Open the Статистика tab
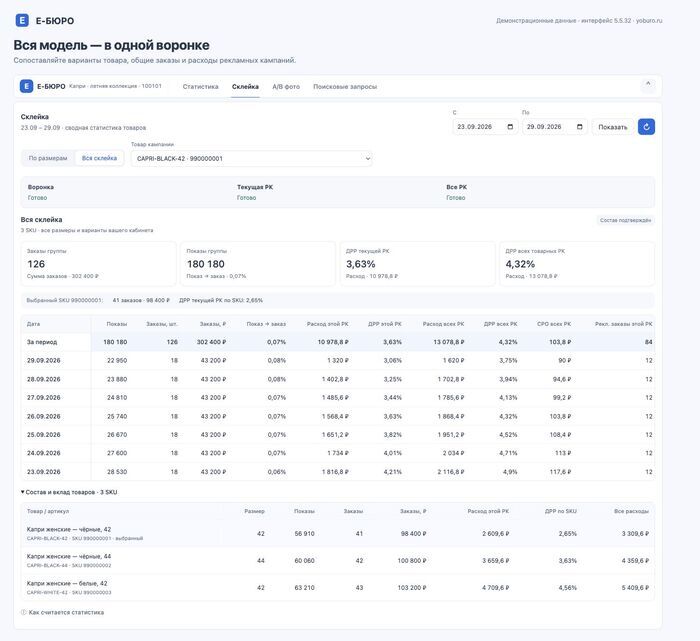Image resolution: width=700 pixels, height=641 pixels. tap(200, 87)
